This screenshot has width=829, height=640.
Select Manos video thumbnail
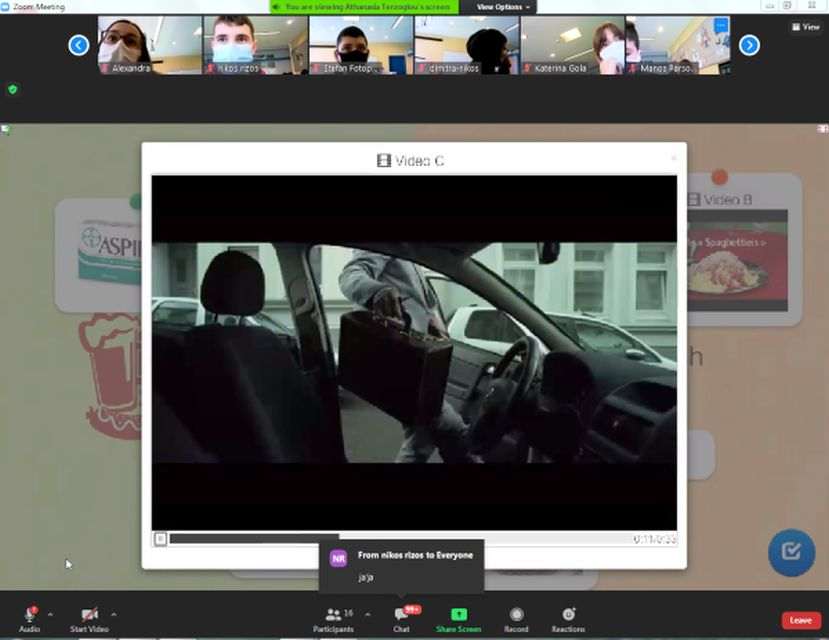coord(678,45)
